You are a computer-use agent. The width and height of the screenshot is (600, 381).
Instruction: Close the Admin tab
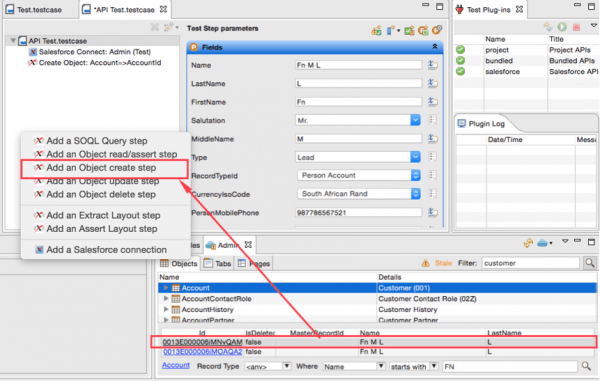coord(248,244)
